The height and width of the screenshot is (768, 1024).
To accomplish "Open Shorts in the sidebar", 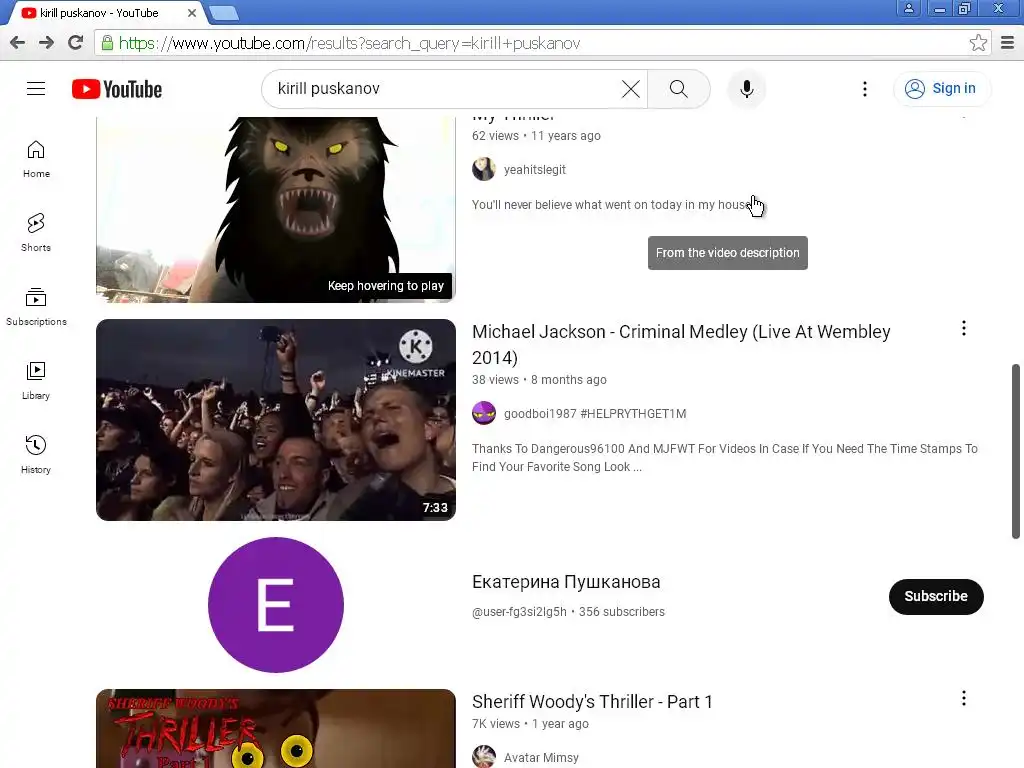I will 36,233.
